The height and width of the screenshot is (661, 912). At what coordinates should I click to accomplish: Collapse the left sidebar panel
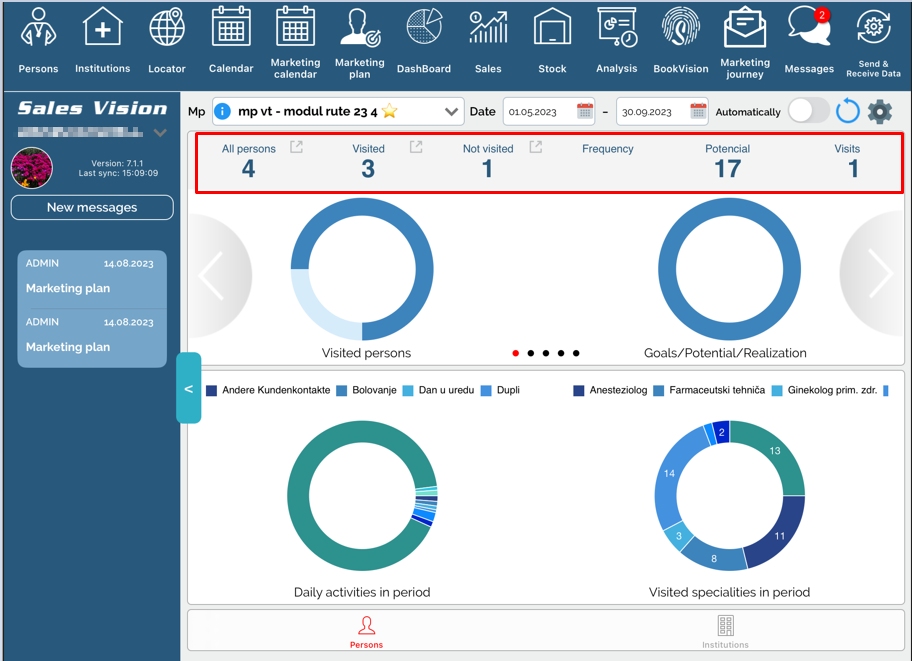189,388
